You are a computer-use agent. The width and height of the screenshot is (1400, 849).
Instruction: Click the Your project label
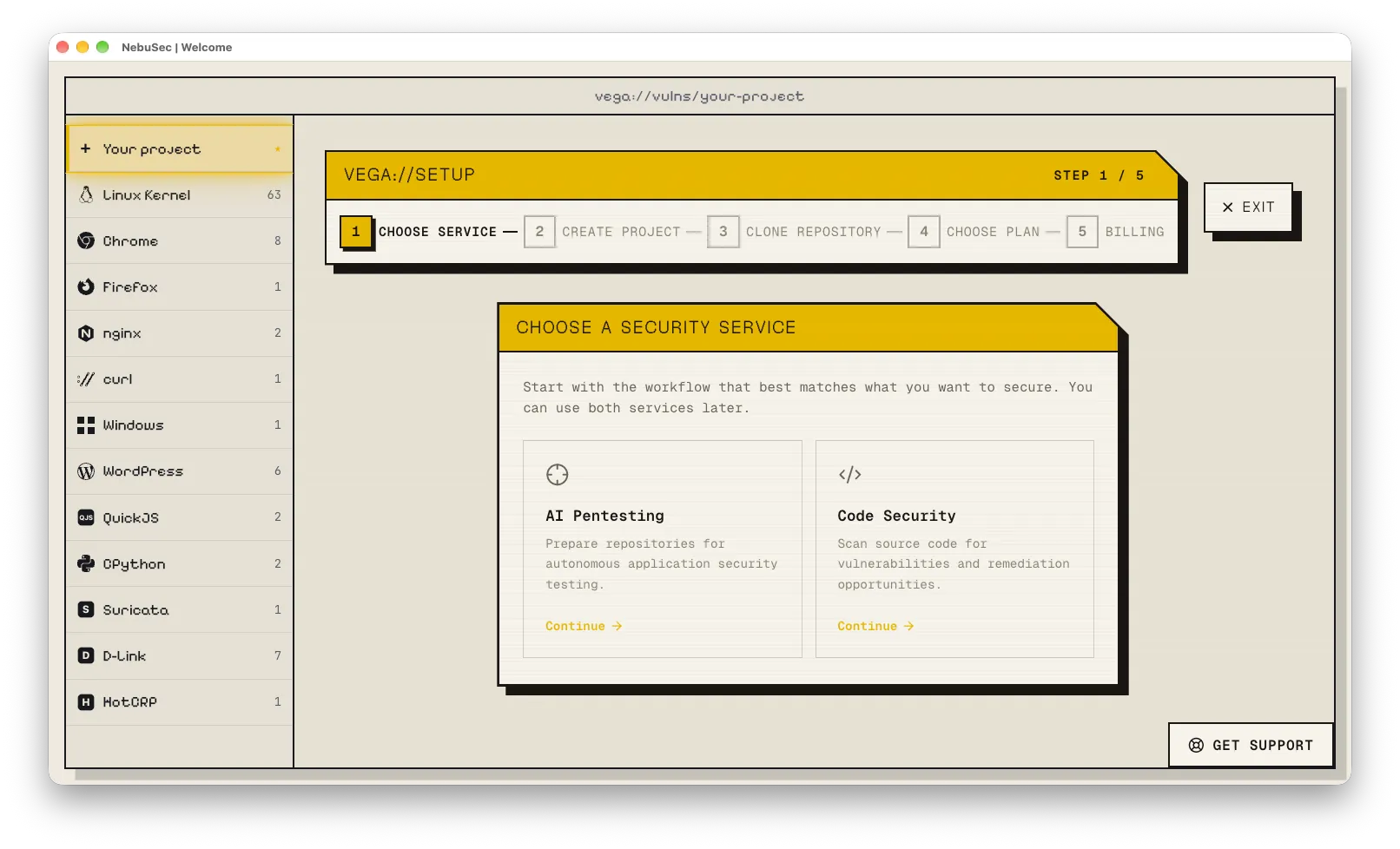[151, 149]
